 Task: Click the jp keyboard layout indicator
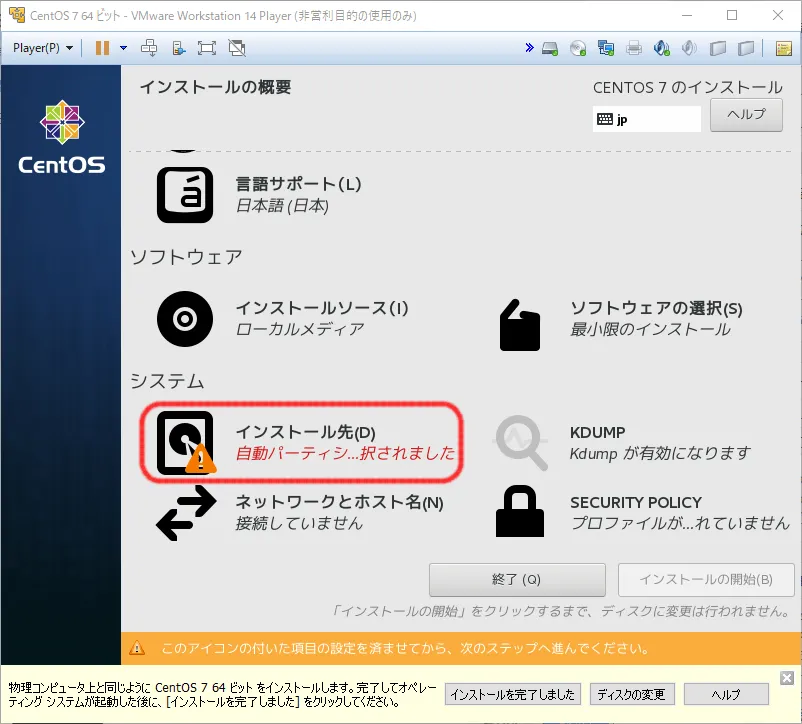tap(647, 119)
